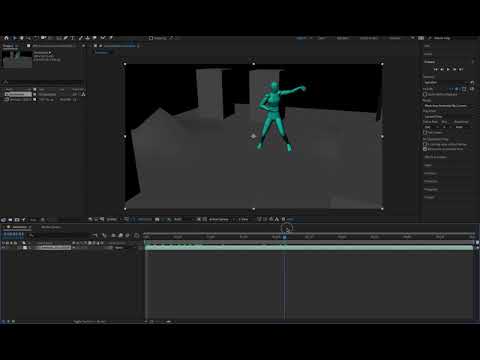Screen dimensions: 480x360
Task: Open the Render Queue tab
Action: click(51, 227)
